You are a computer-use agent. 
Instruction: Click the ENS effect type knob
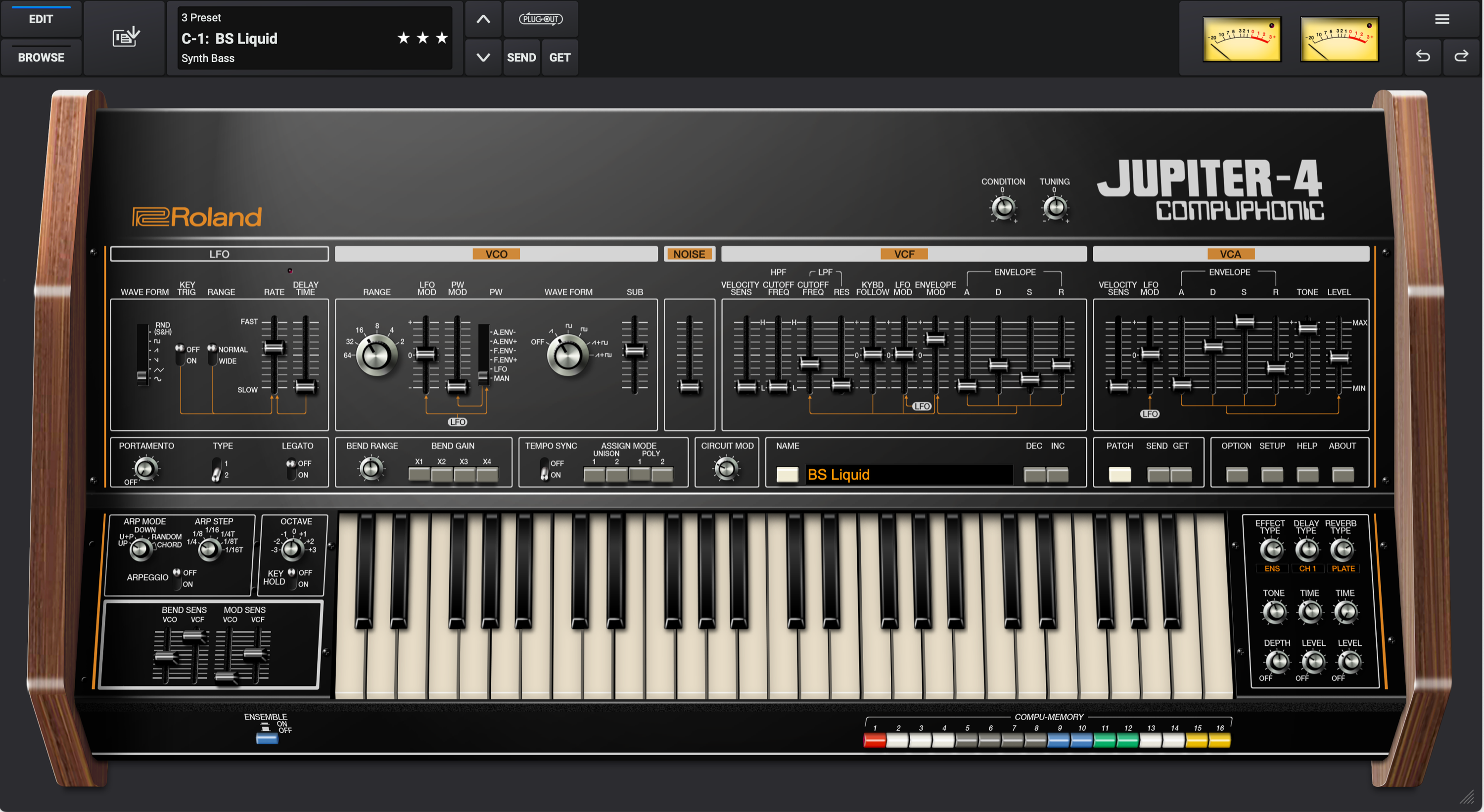click(1271, 550)
